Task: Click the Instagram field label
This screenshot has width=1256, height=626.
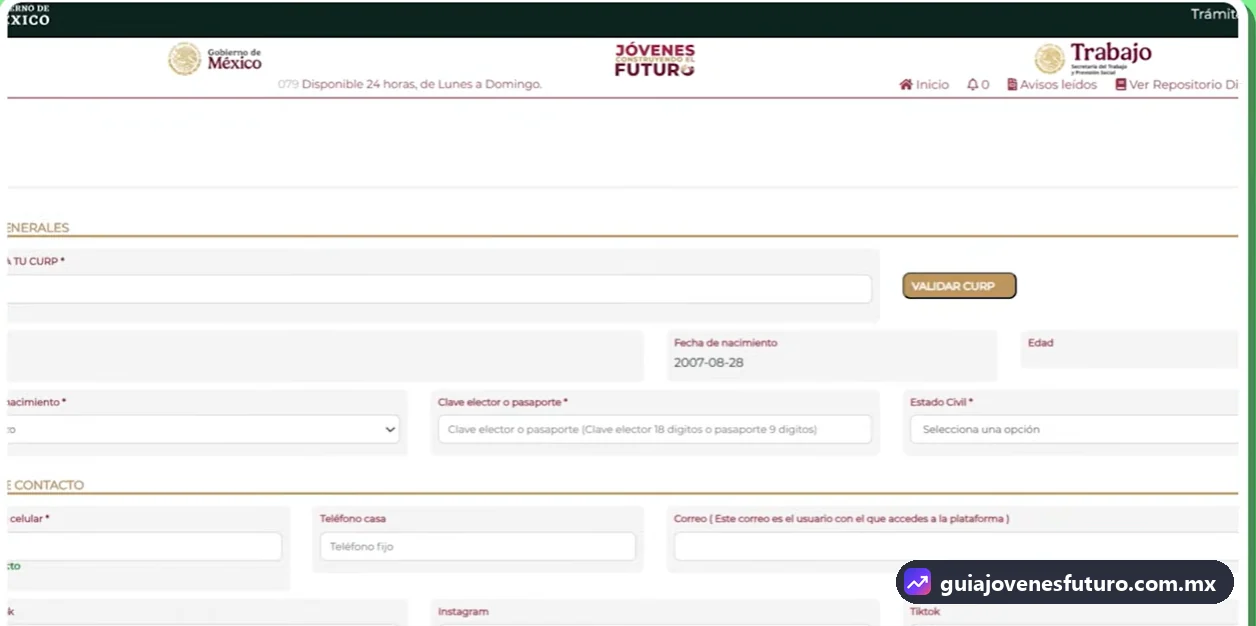Action: tap(463, 611)
